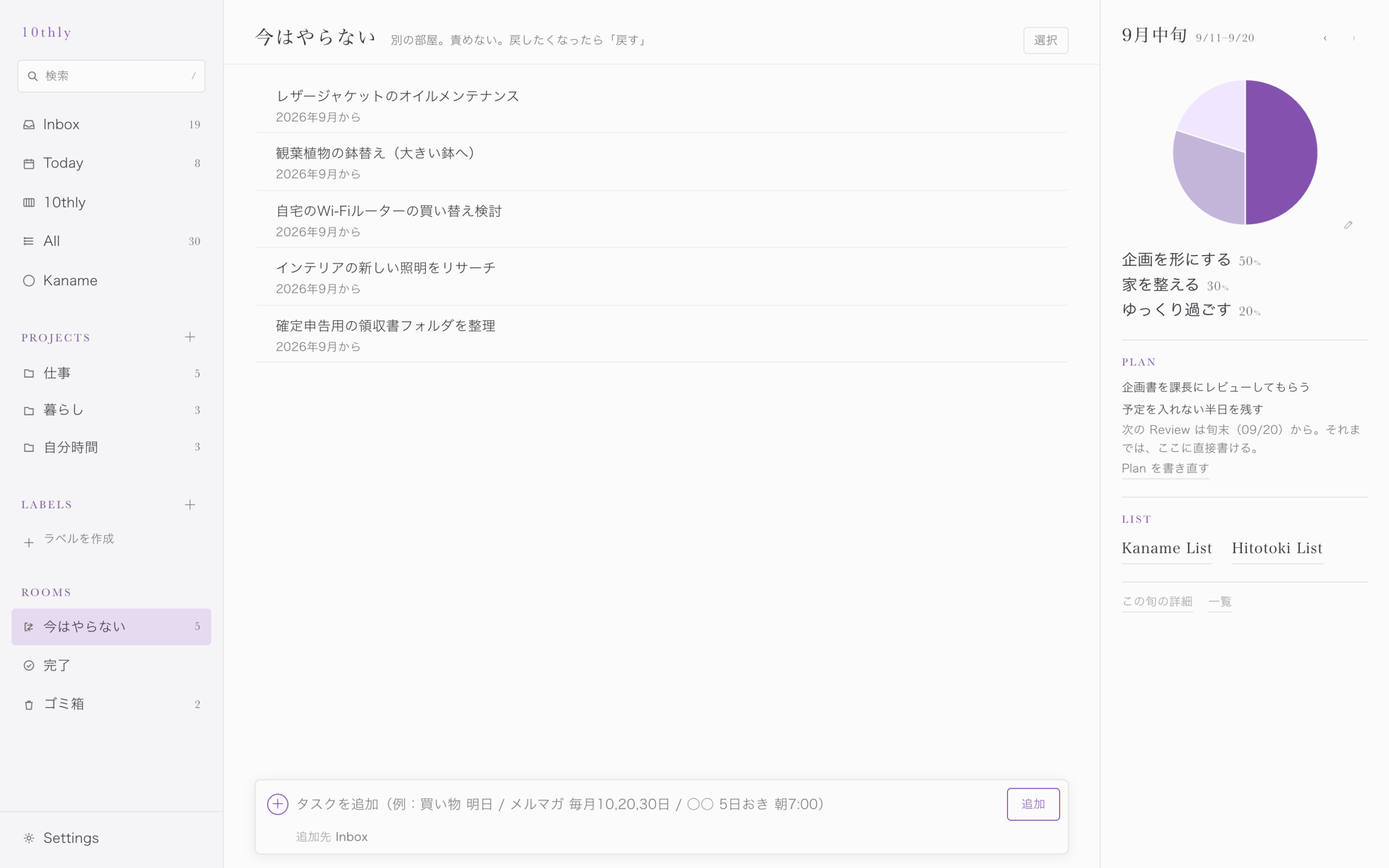1389x868 pixels.
Task: Open task 自宅のWi-Fiルーターの買い替え検討
Action: [661, 220]
